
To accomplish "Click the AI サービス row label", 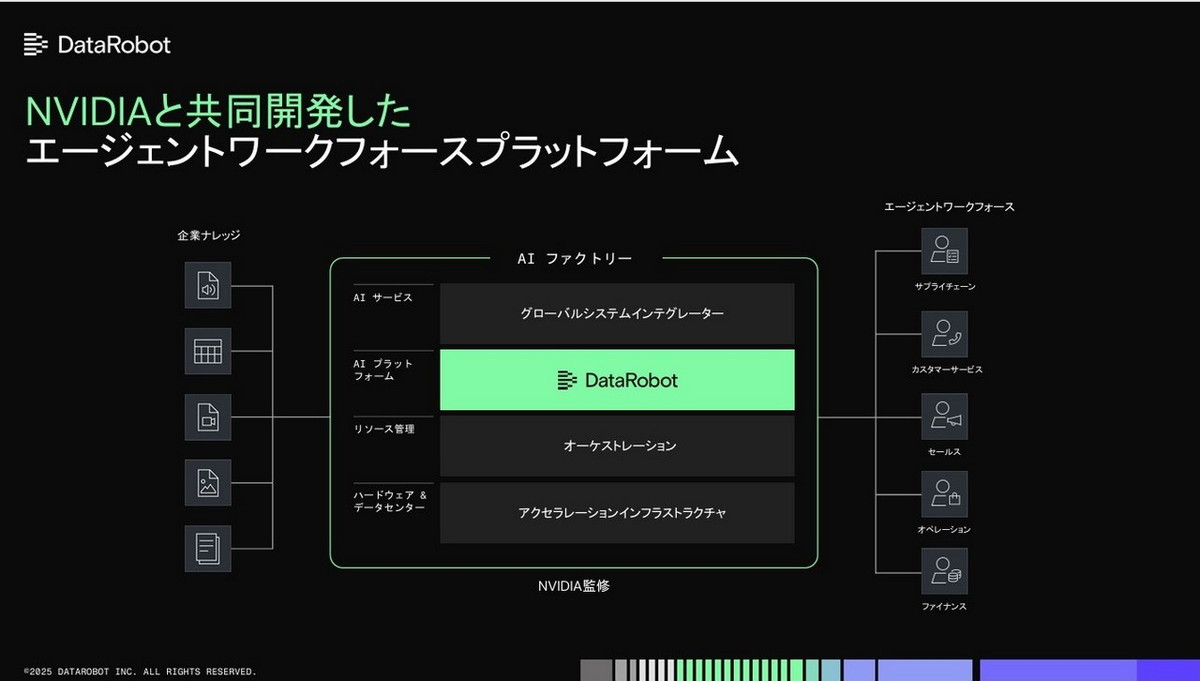I will coord(383,298).
